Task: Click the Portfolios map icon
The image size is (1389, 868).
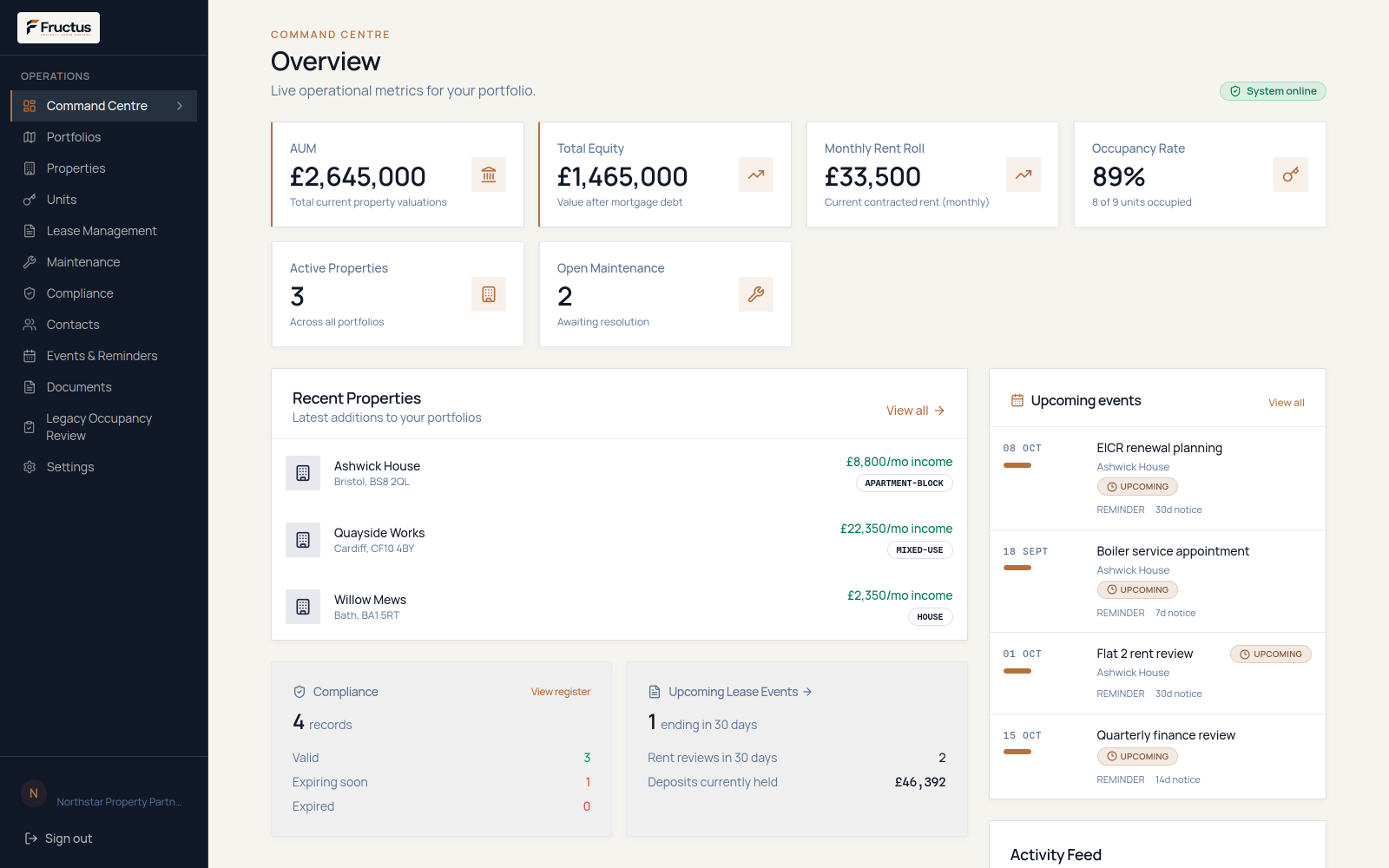Action: click(x=30, y=137)
